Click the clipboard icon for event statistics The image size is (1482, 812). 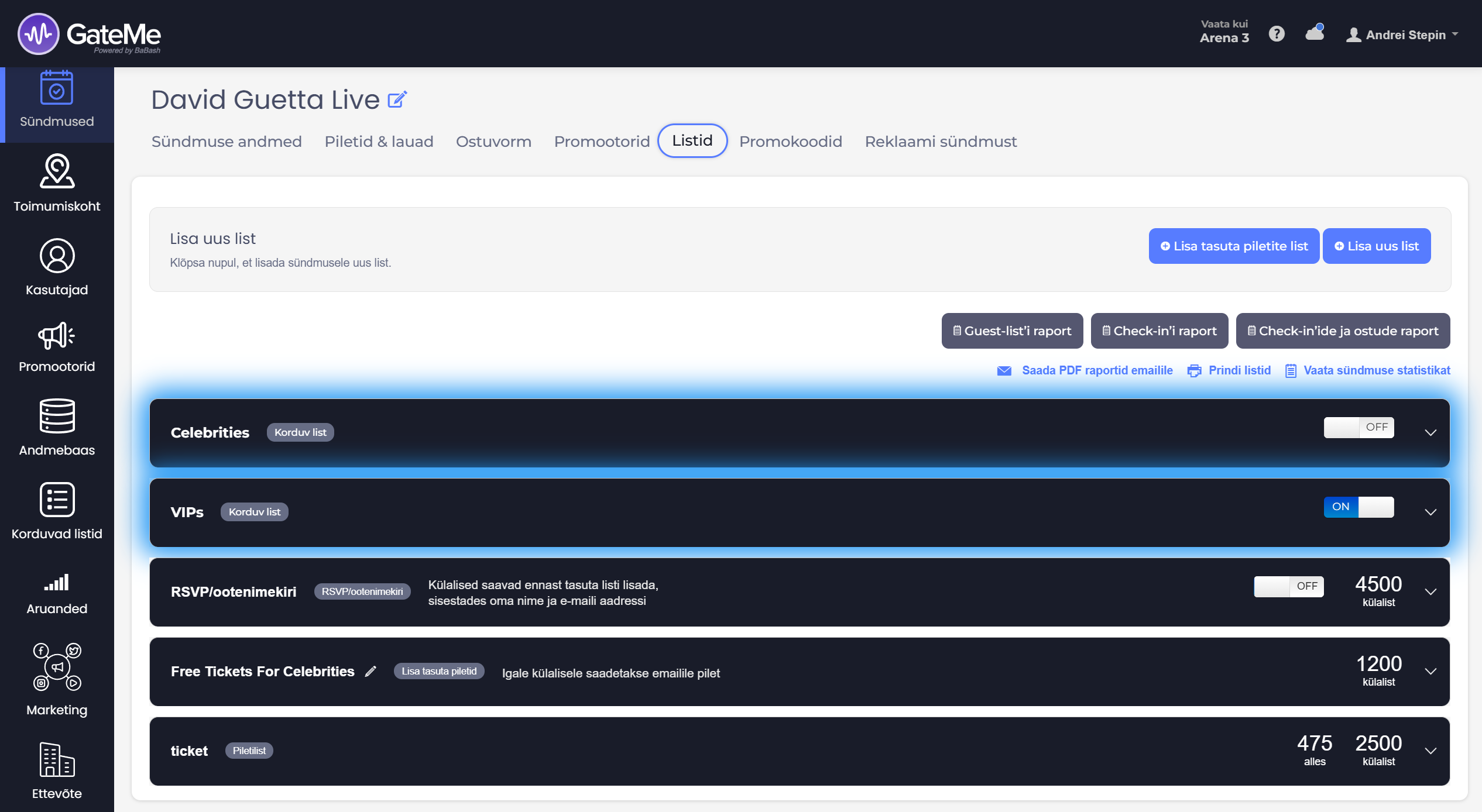pos(1291,371)
